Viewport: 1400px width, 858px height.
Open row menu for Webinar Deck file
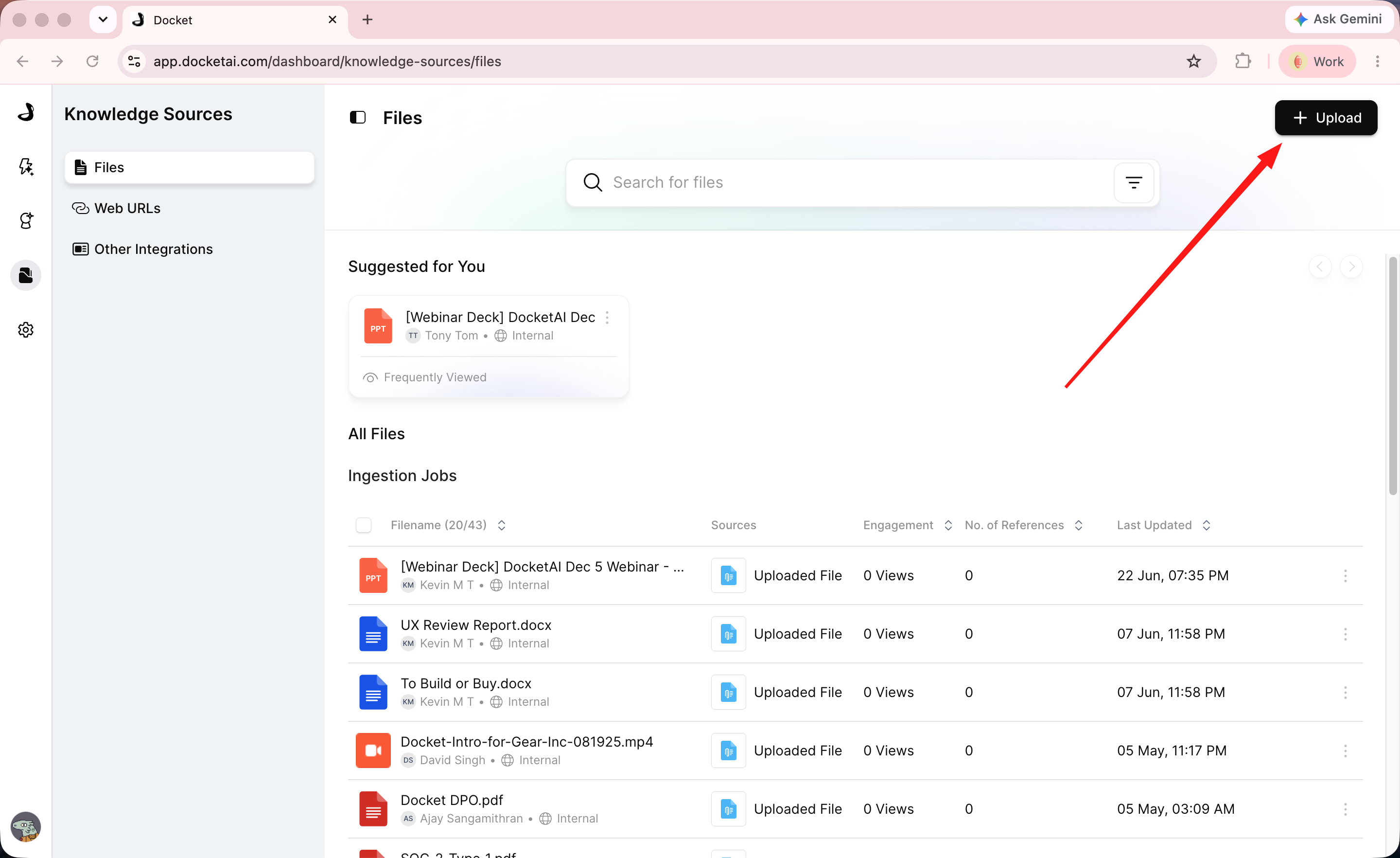coord(1345,575)
